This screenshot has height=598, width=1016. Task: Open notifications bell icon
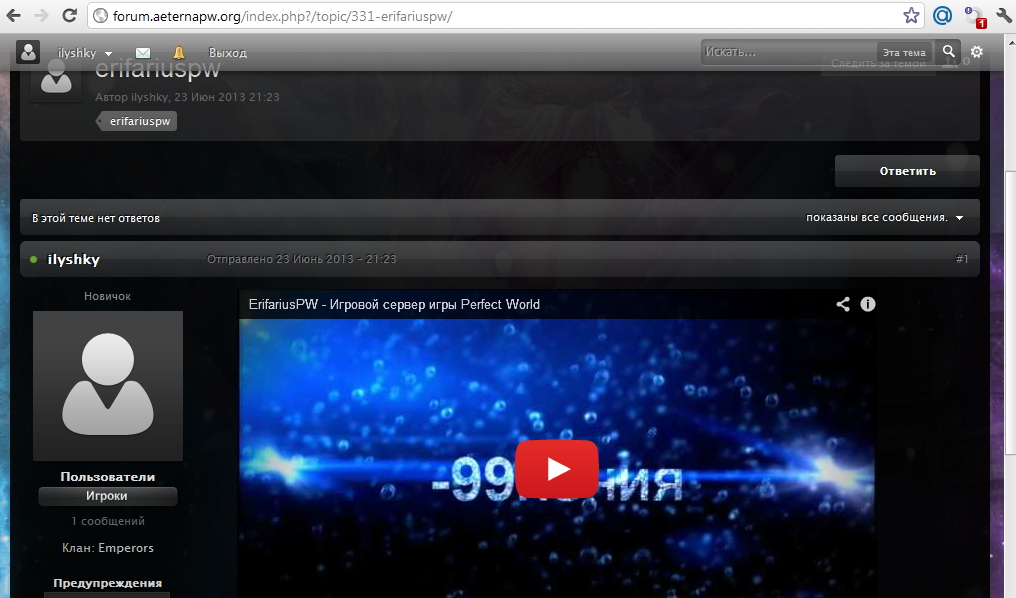(x=178, y=52)
